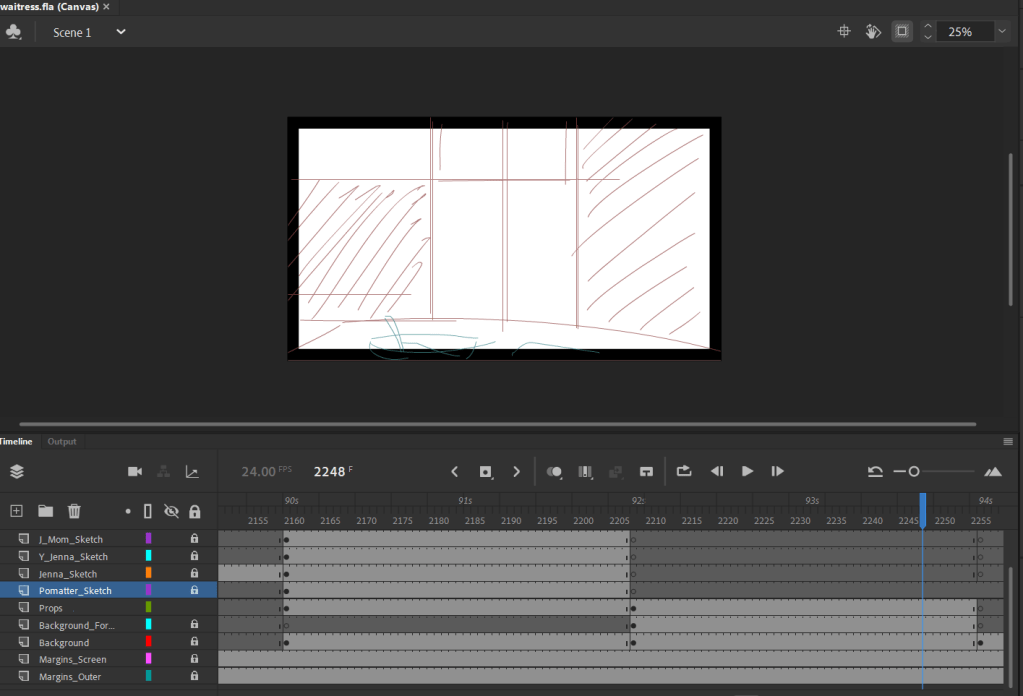The height and width of the screenshot is (696, 1023).
Task: Click the Props layer color swatch
Action: (x=148, y=607)
